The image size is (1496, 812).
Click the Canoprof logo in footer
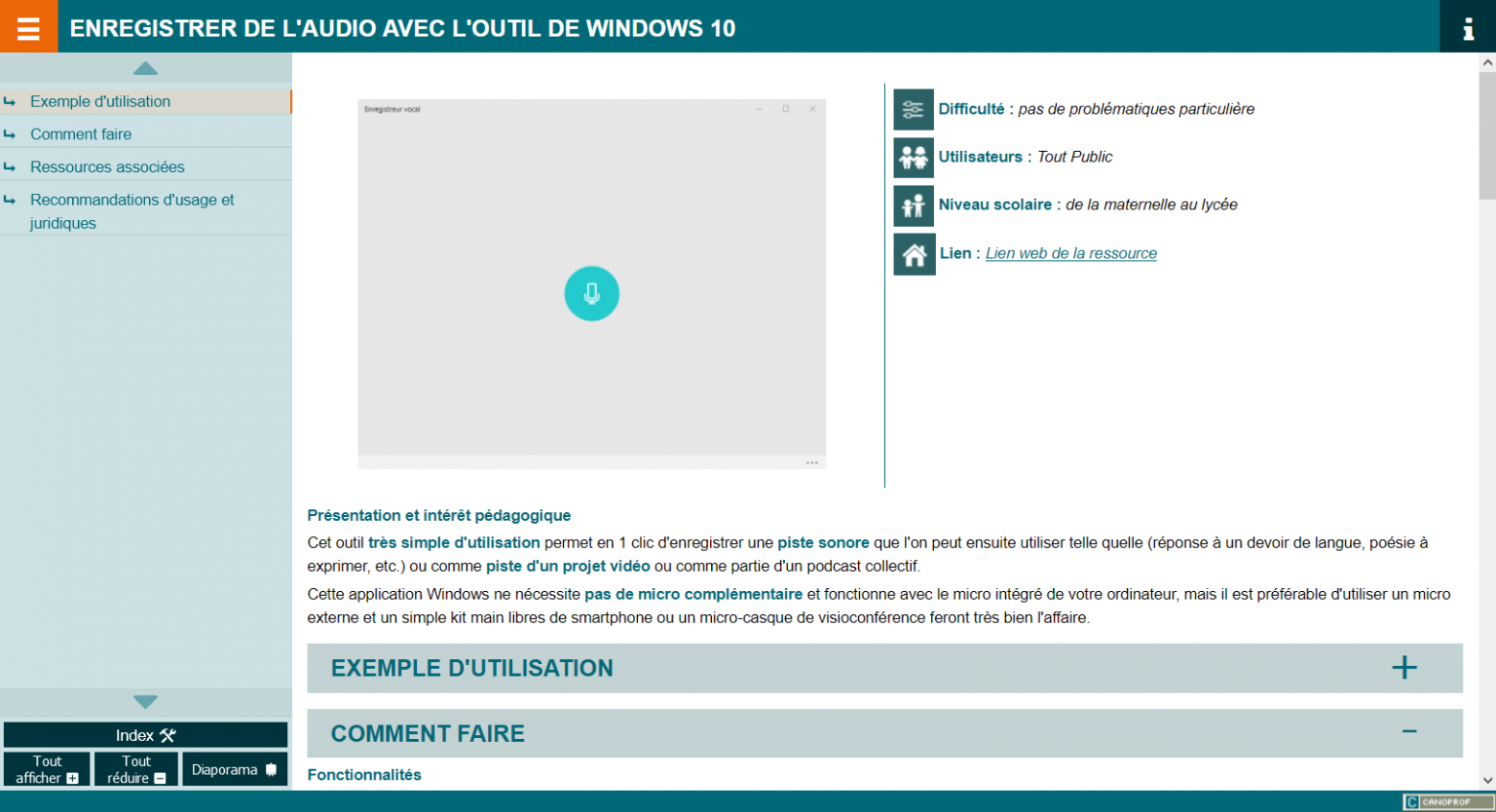pos(1447,802)
